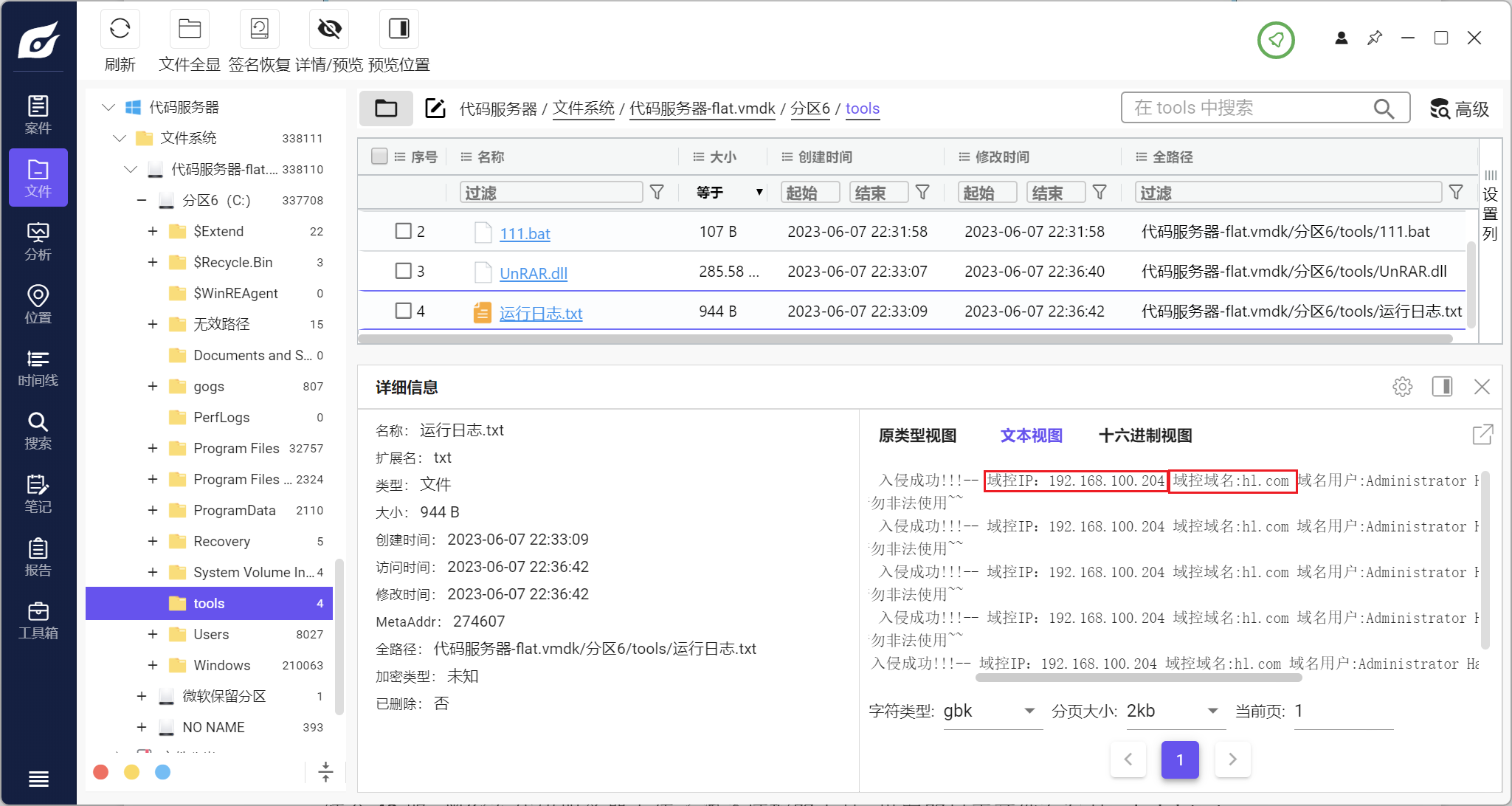Click the 修改时间 filter funnel icon
The height and width of the screenshot is (806, 1512).
point(1100,193)
